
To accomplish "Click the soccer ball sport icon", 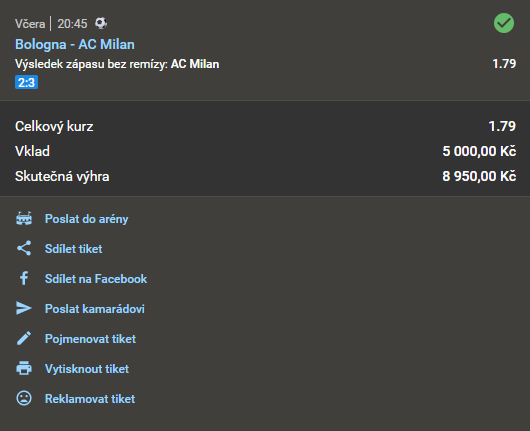I will coord(101,23).
